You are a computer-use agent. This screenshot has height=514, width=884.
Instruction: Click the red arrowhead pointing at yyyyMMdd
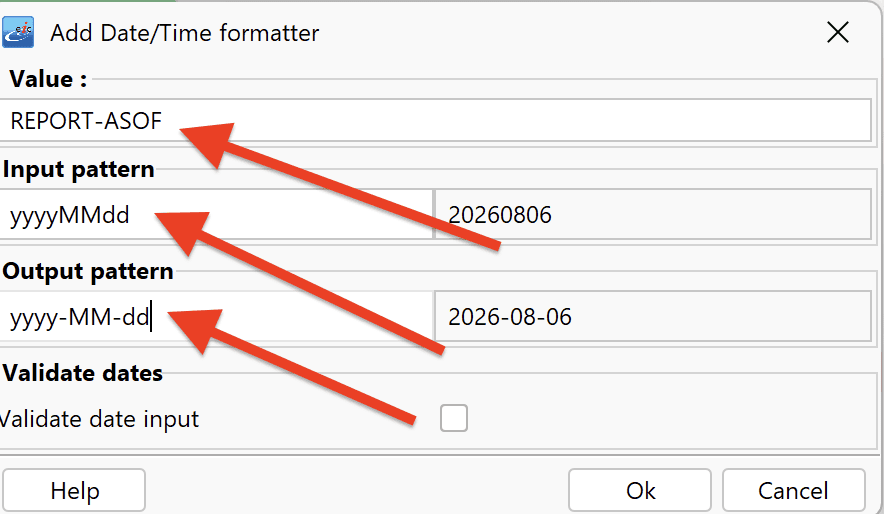point(186,230)
